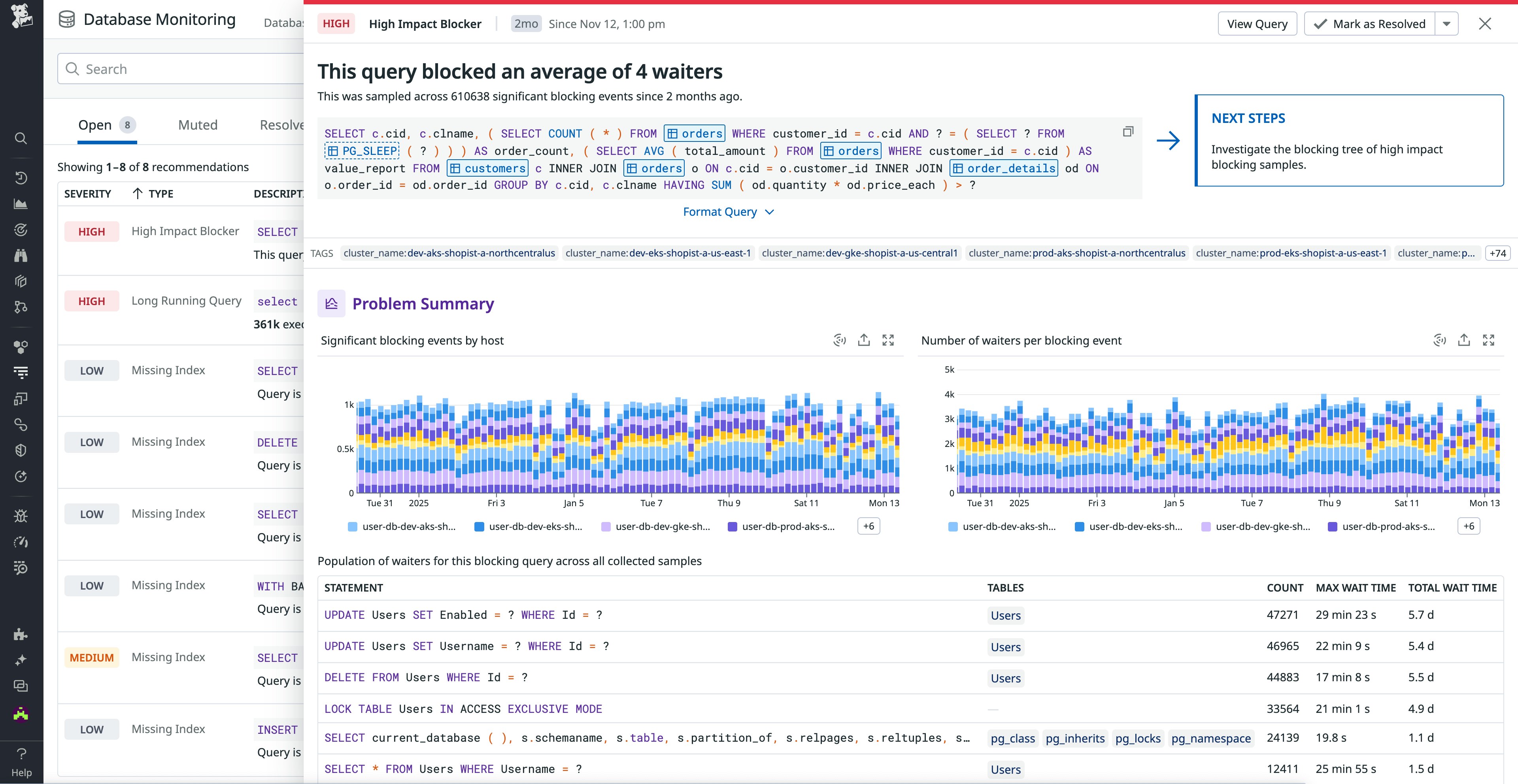The height and width of the screenshot is (784, 1518).
Task: Open Mark as Resolved dropdown arrow
Action: pos(1447,24)
